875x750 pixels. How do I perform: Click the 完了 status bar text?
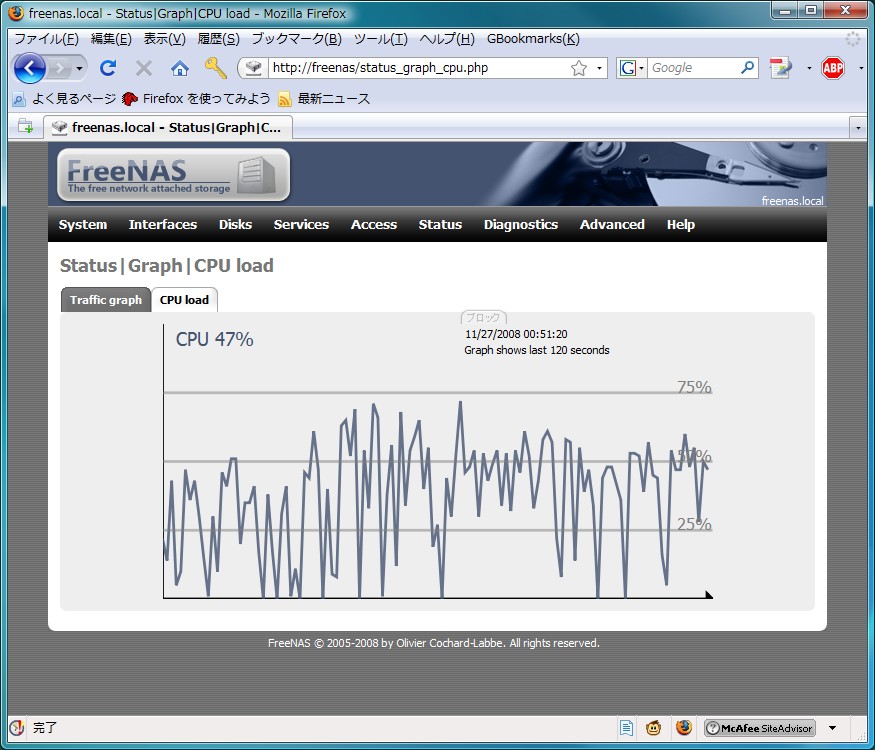[x=45, y=728]
